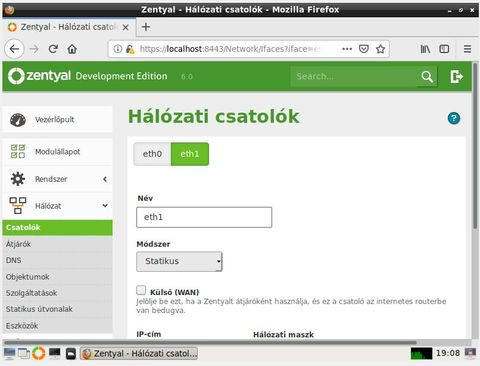Viewport: 480px width, 366px height.
Task: Expand the Rendszer menu chevron
Action: [x=105, y=179]
